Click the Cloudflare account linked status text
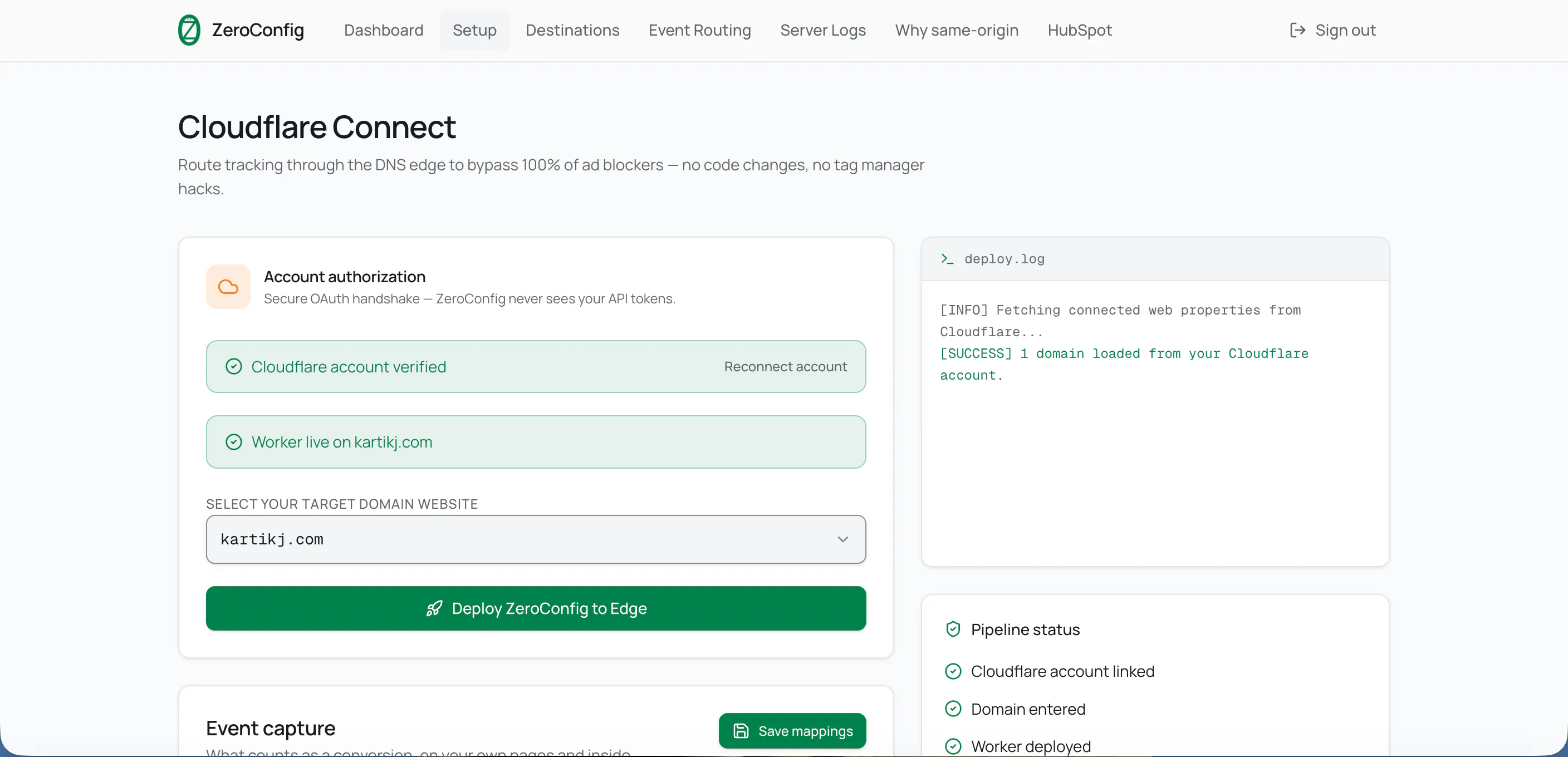This screenshot has width=1568, height=757. point(1062,671)
